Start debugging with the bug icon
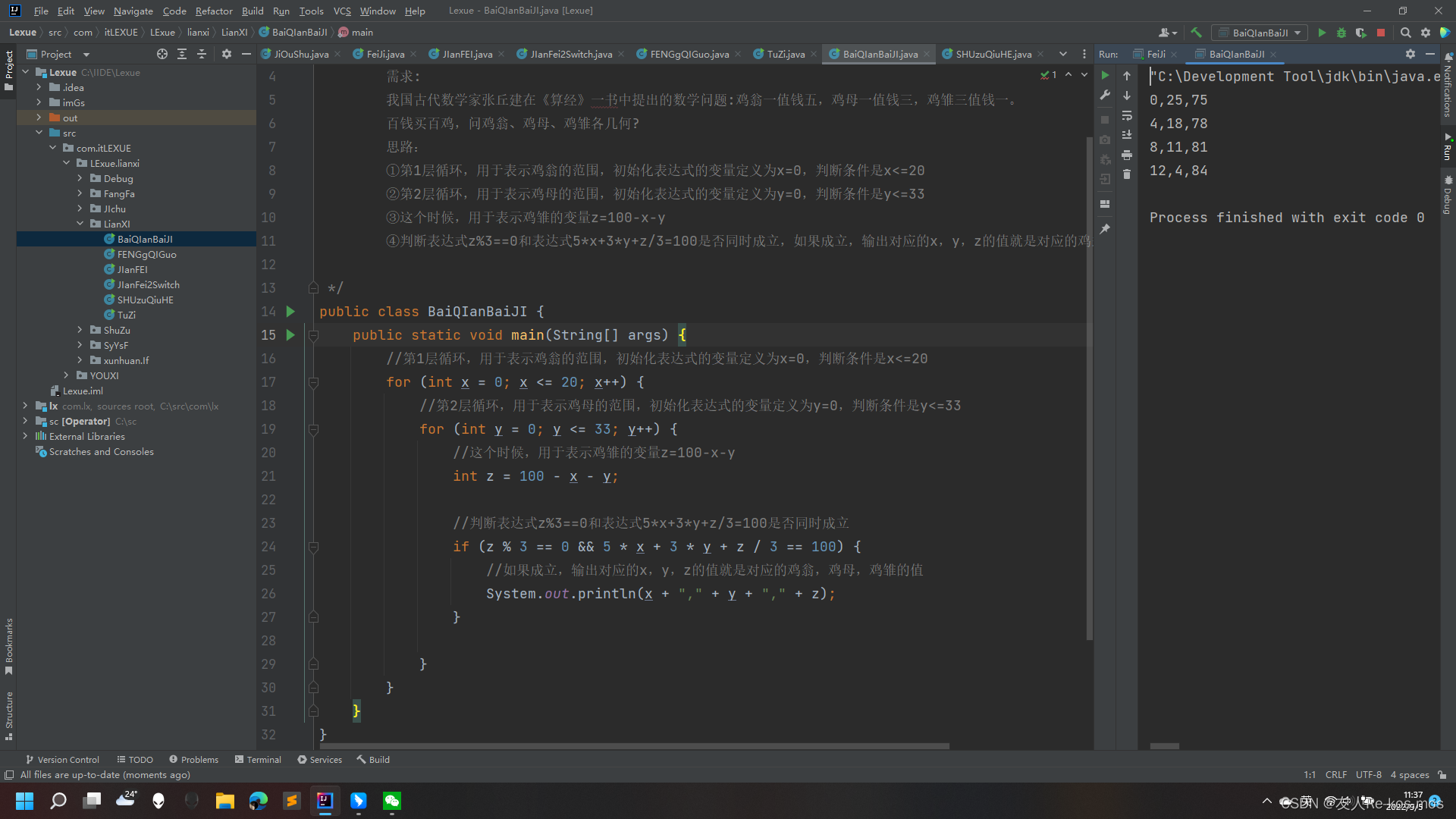Viewport: 1456px width, 819px height. (1341, 33)
